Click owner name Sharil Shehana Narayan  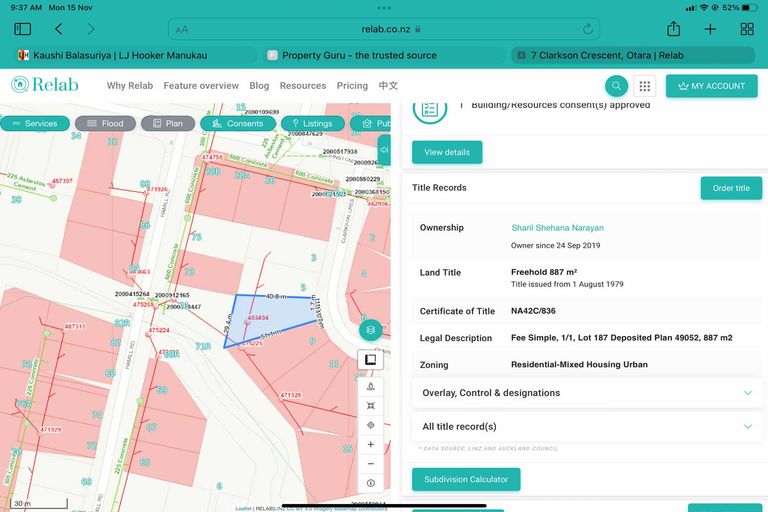[557, 228]
